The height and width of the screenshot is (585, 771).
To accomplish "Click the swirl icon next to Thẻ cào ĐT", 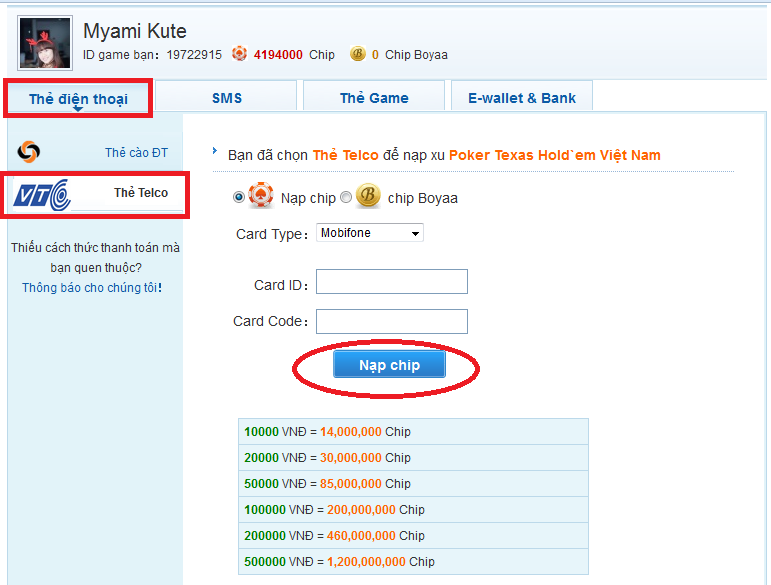I will (29, 152).
